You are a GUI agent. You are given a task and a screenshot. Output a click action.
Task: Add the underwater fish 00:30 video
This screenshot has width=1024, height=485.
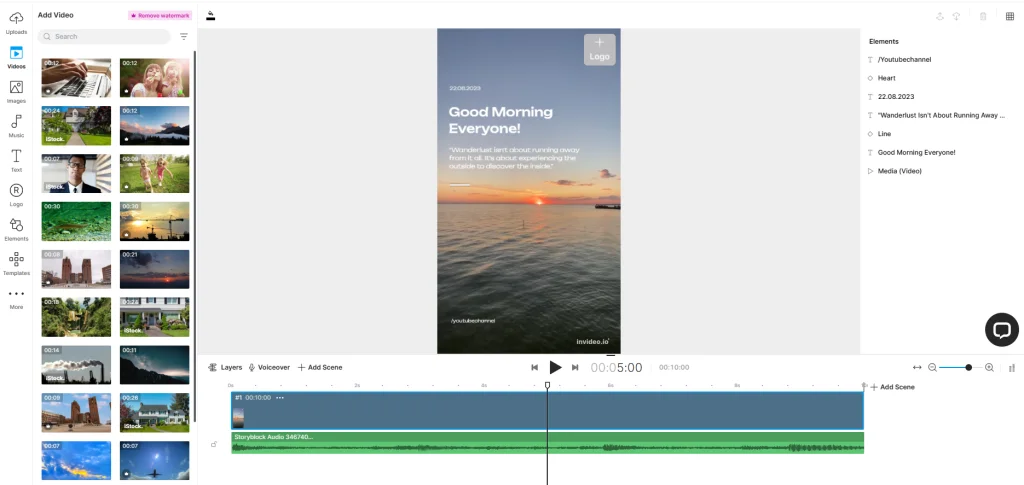(76, 221)
